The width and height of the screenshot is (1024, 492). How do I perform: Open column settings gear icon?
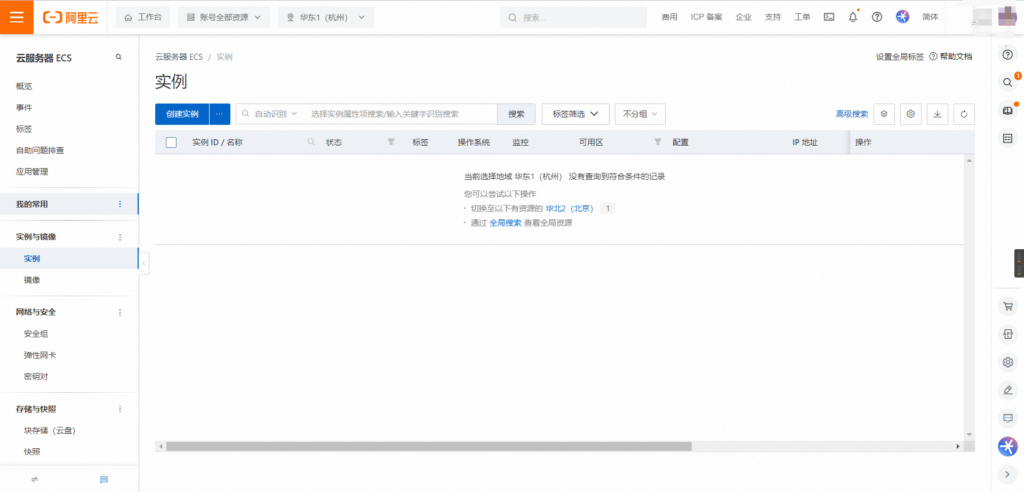point(911,114)
